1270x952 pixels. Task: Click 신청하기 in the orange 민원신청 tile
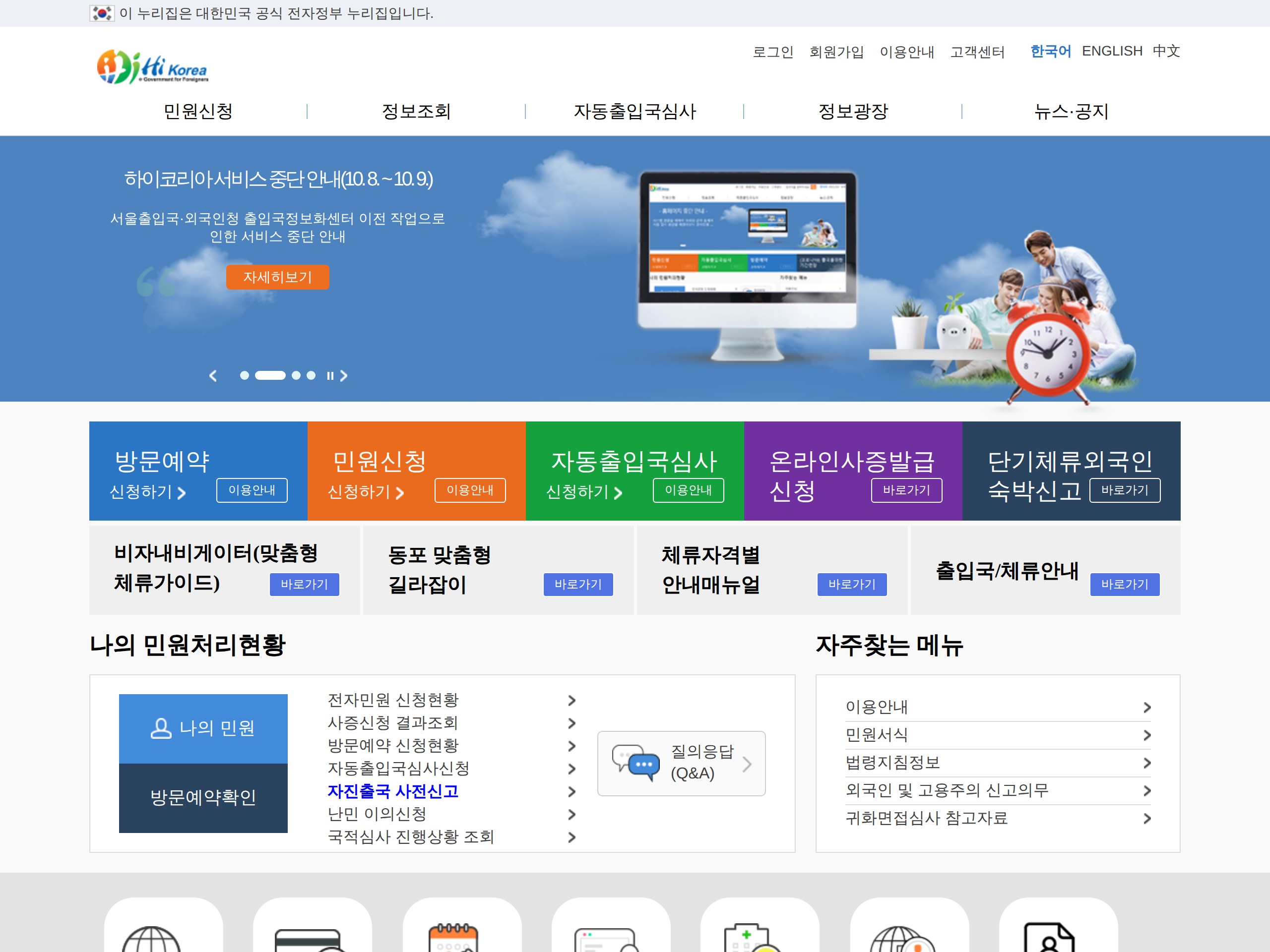[x=366, y=492]
